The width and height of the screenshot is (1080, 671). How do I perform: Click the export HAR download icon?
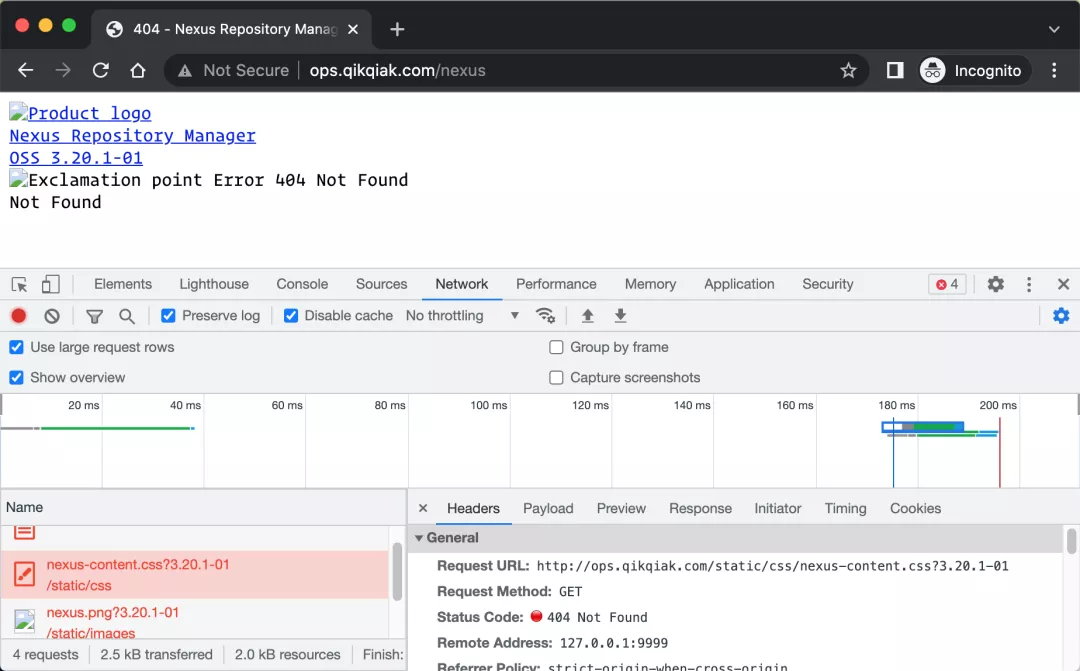coord(620,316)
